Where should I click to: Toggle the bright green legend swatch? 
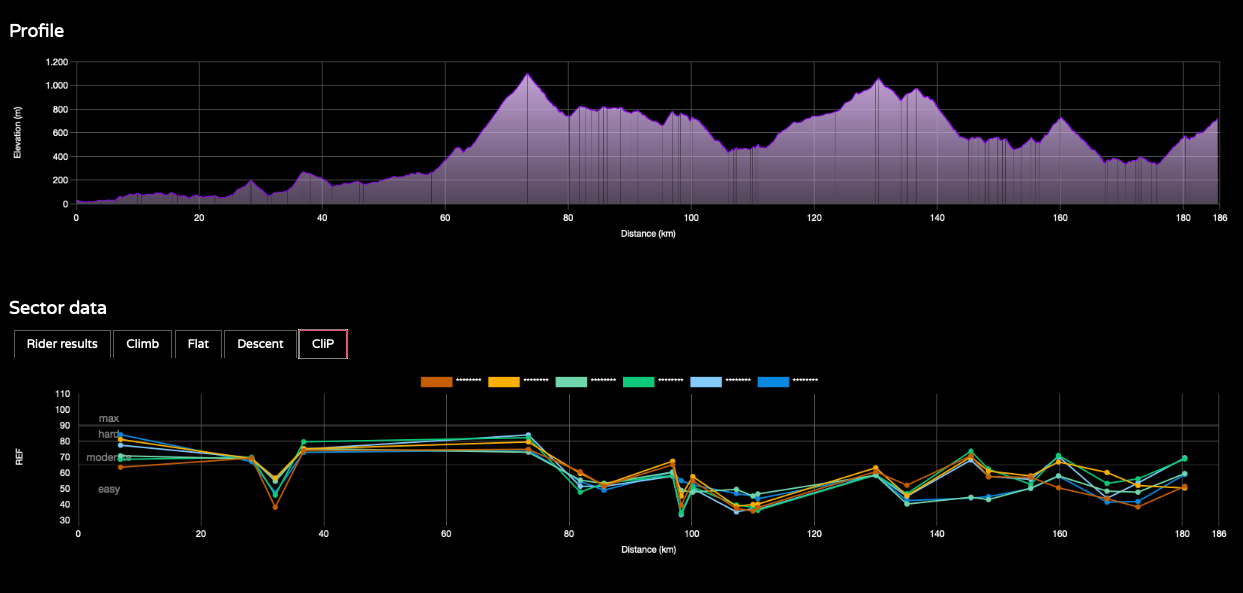click(638, 381)
